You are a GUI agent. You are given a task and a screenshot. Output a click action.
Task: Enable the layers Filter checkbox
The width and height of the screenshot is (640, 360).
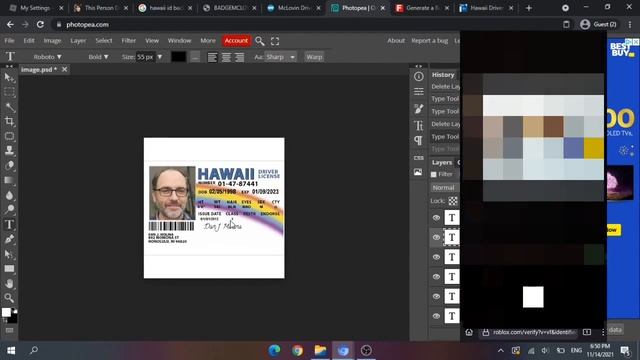tap(433, 174)
